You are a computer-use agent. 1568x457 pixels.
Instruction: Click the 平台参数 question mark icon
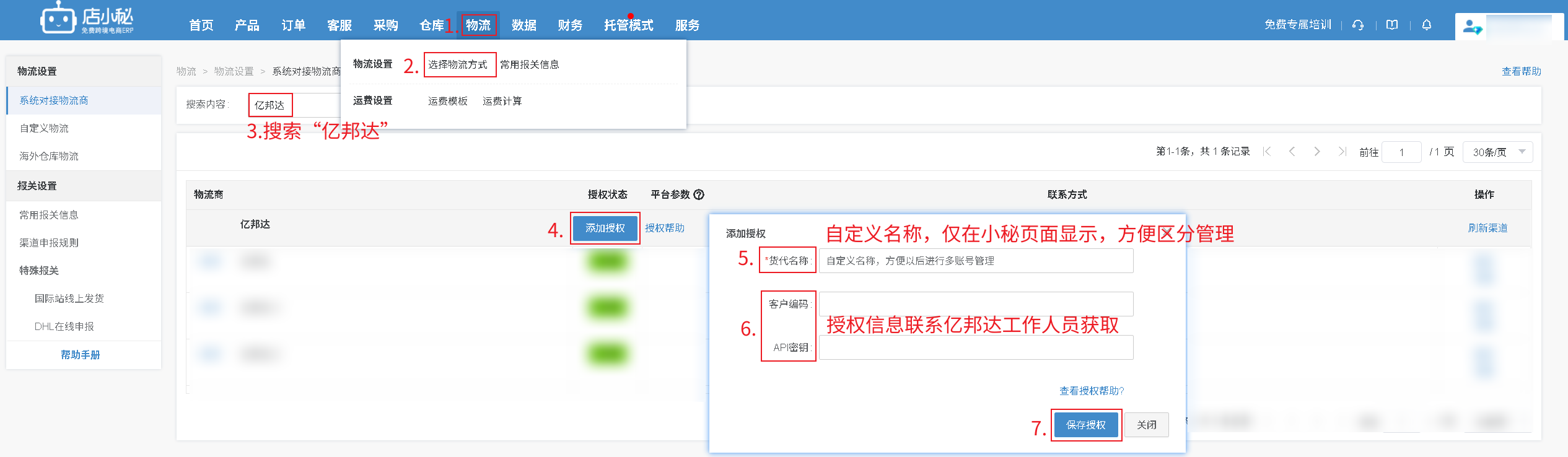coord(699,194)
